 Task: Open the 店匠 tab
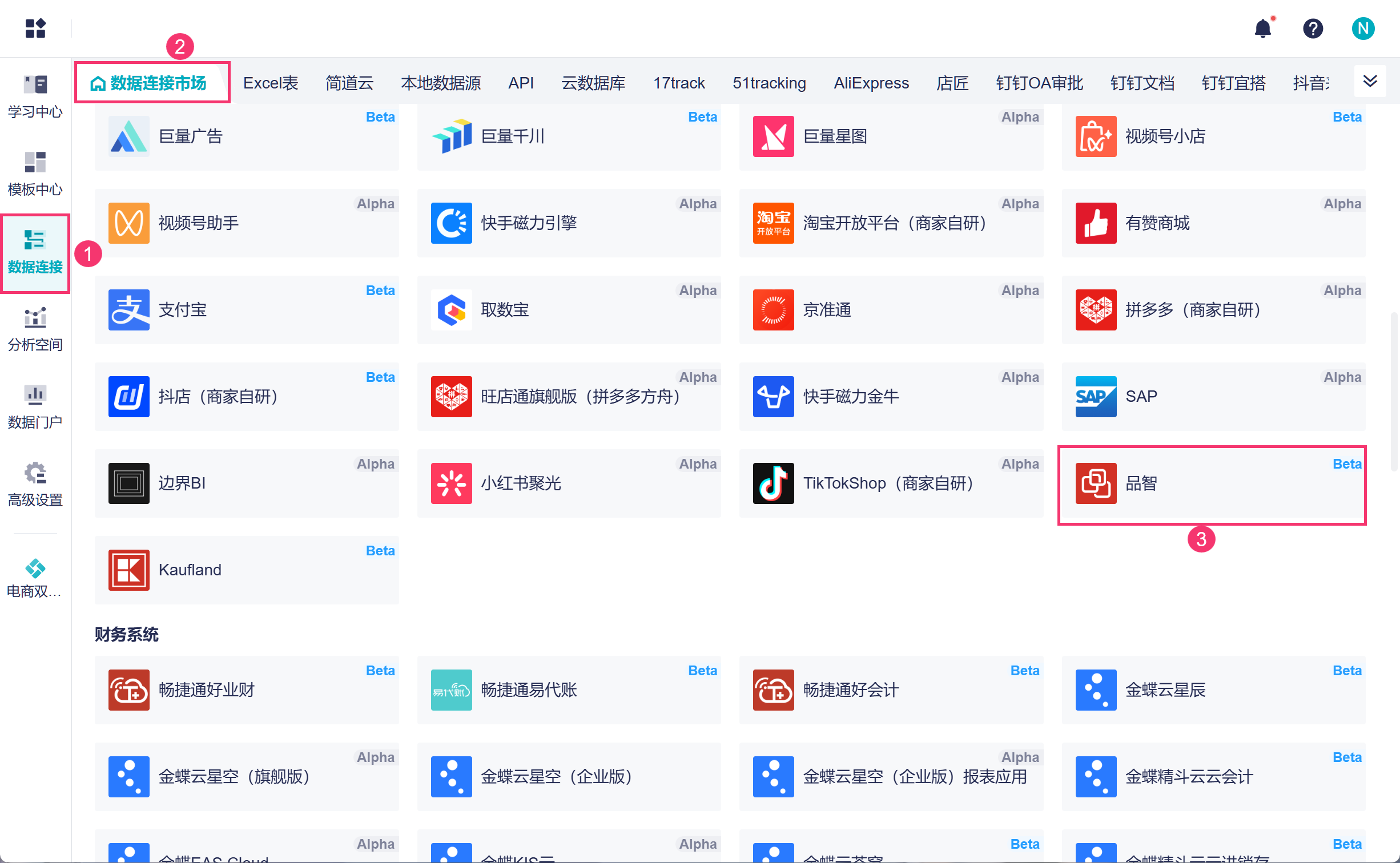(x=952, y=83)
